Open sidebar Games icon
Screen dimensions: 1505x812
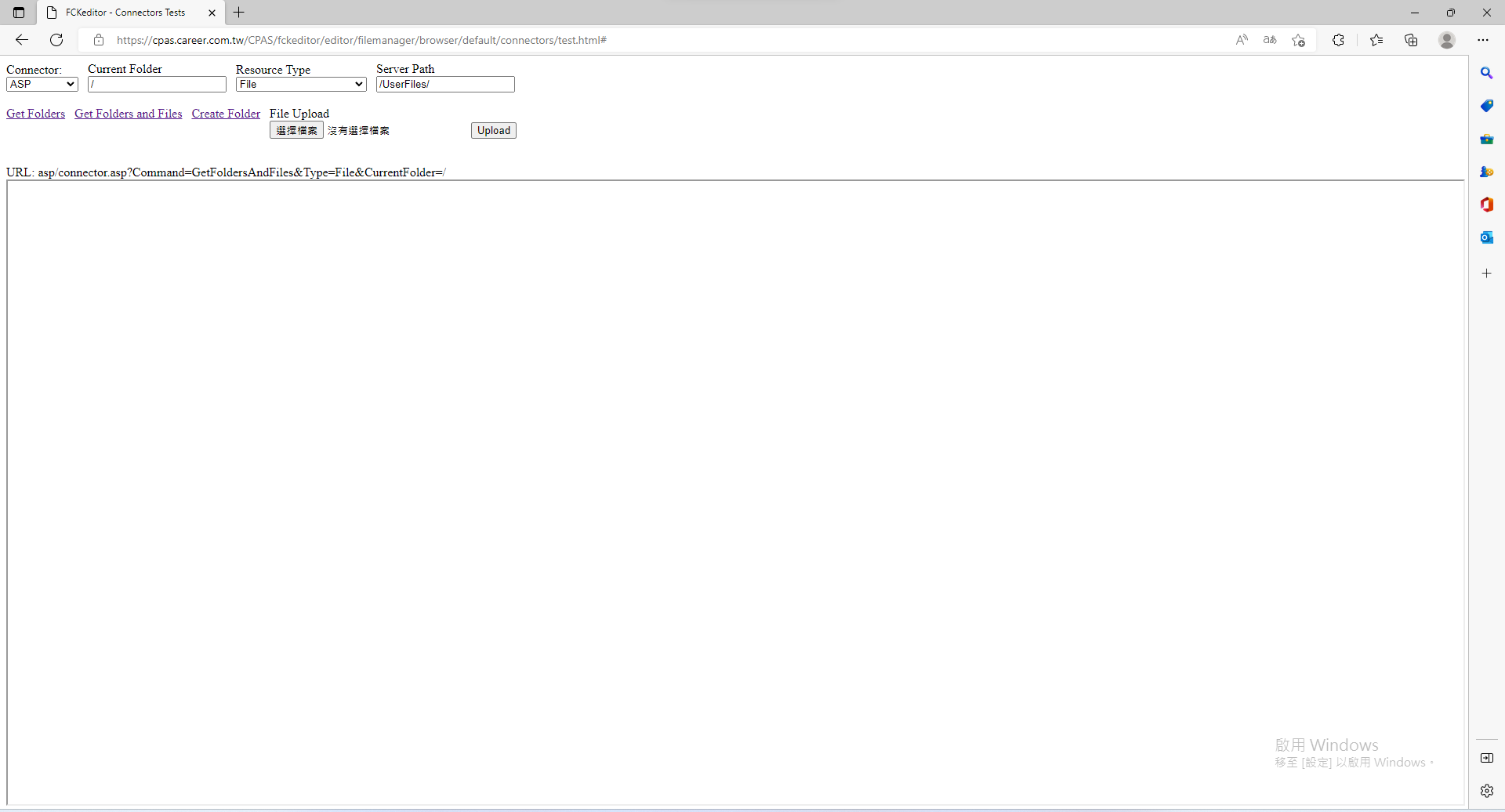coord(1487,172)
